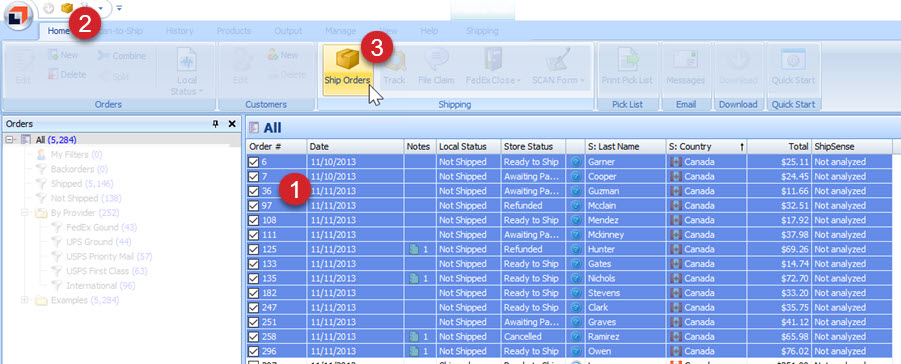Select the International (96) filter
This screenshot has height=364, width=901.
coord(101,286)
